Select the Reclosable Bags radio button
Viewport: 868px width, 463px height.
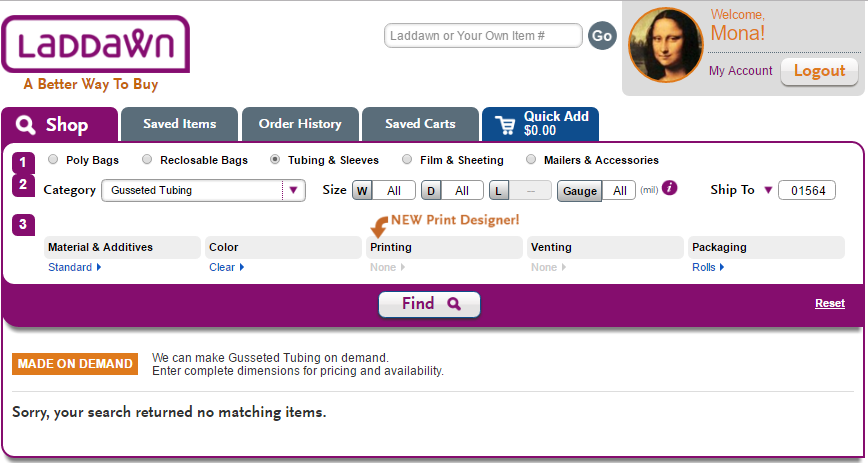tap(147, 160)
